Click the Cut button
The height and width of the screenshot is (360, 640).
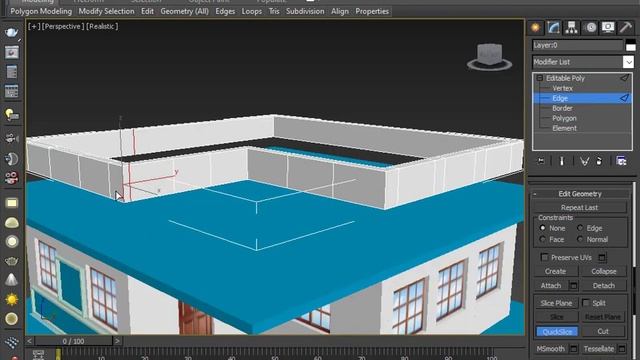[603, 331]
